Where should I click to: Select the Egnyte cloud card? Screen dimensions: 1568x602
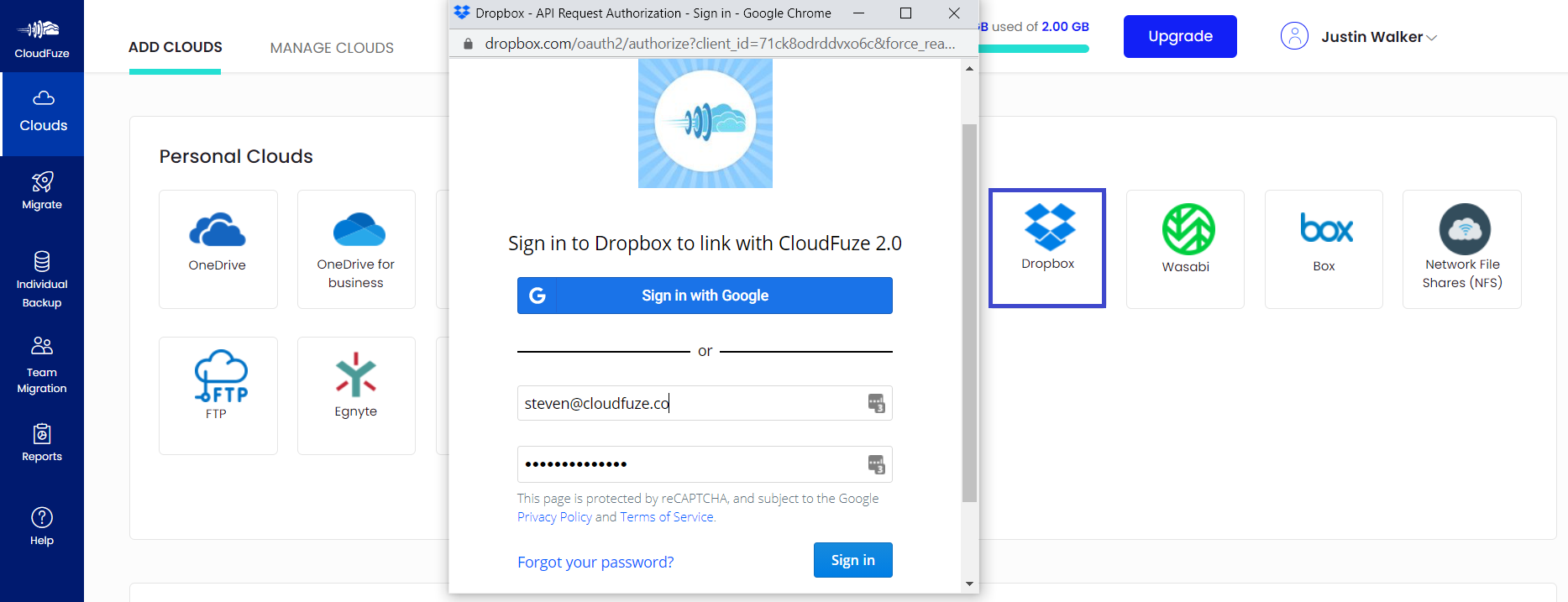pyautogui.click(x=356, y=395)
